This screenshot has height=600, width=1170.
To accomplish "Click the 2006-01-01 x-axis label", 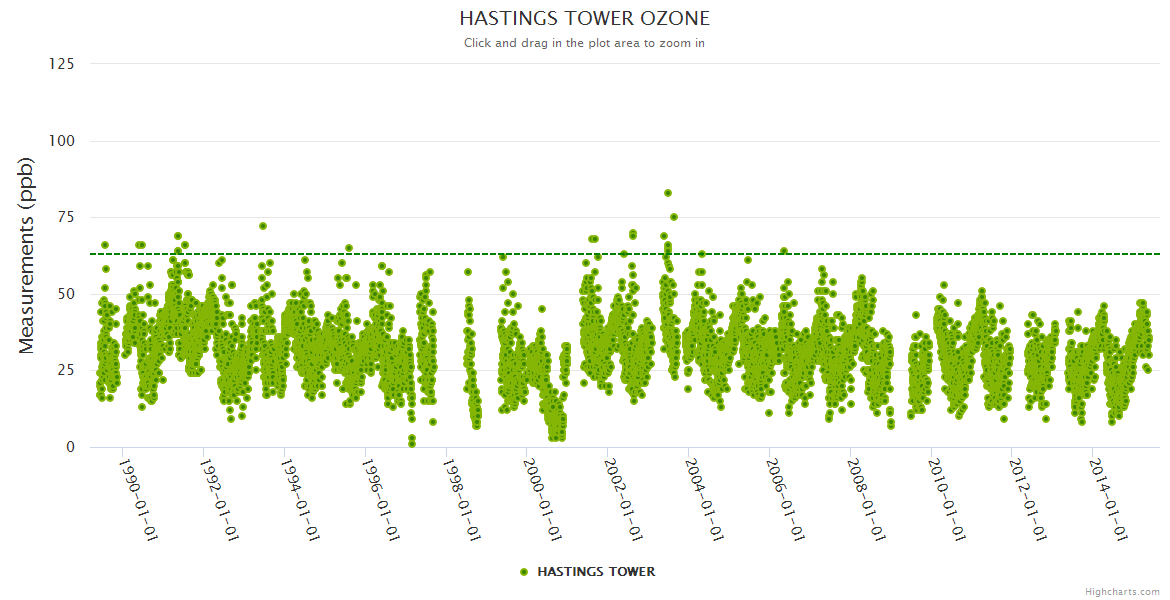I will pyautogui.click(x=786, y=499).
